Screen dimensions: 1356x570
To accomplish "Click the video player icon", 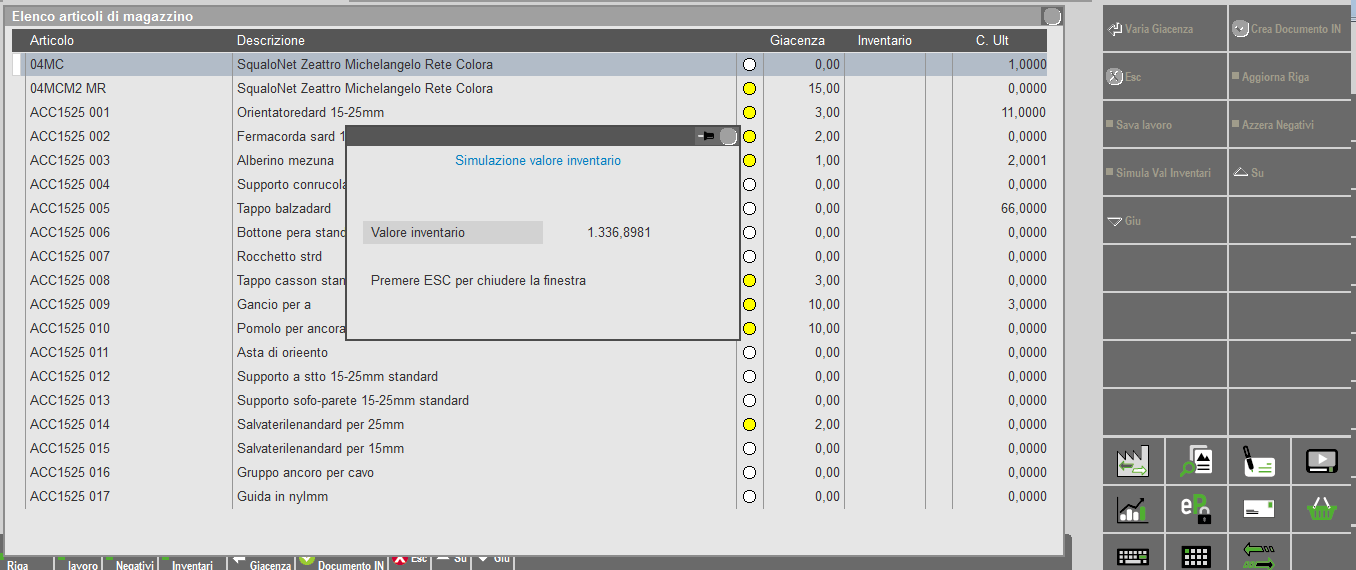I will point(1321,461).
